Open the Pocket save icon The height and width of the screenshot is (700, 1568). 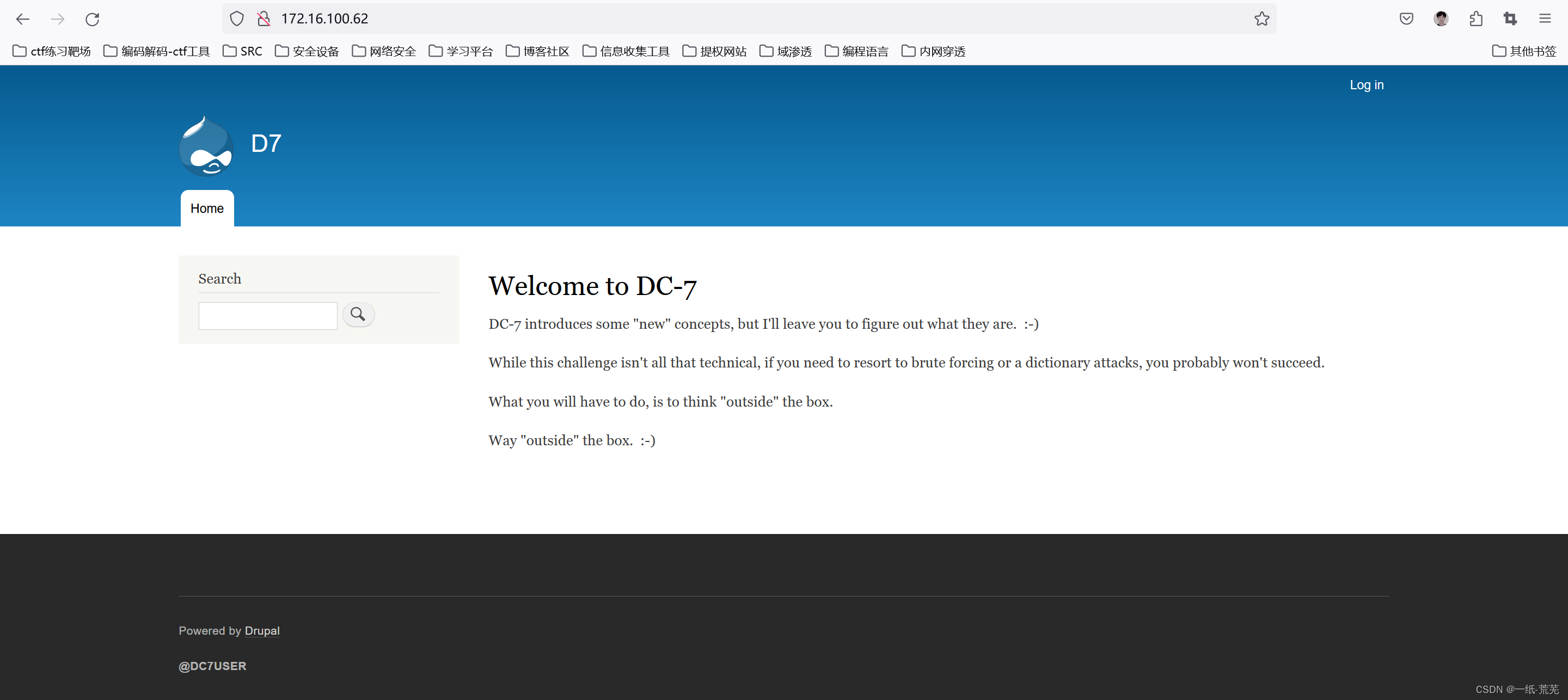point(1406,19)
